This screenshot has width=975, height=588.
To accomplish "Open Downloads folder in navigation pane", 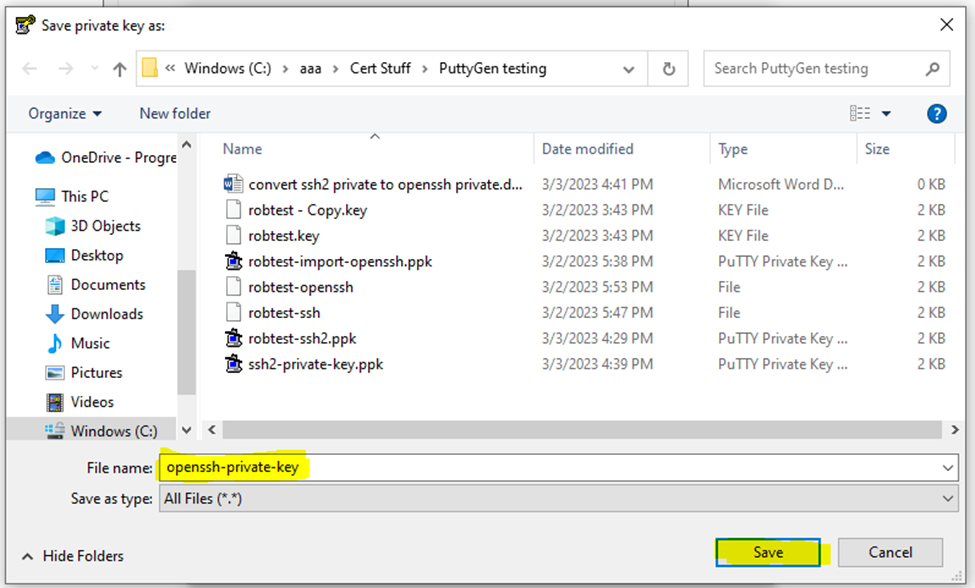I will click(107, 314).
